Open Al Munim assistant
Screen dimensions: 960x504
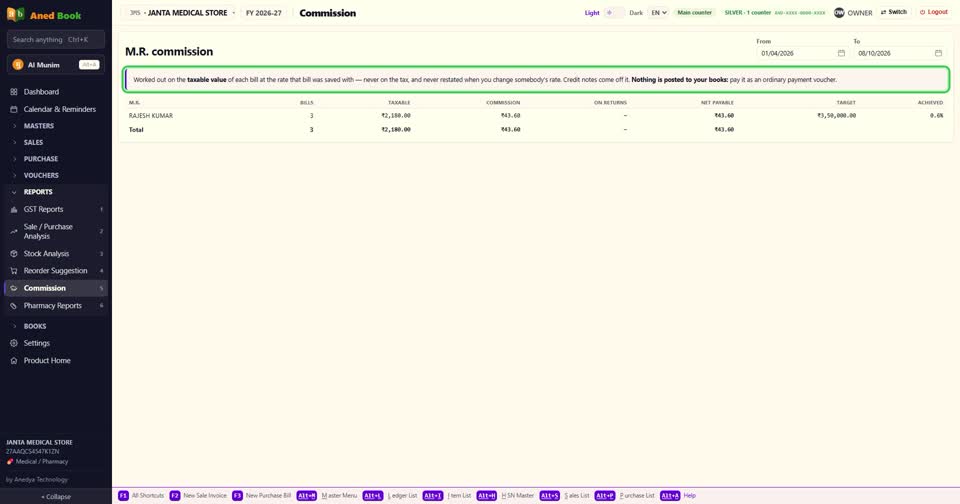pos(56,64)
